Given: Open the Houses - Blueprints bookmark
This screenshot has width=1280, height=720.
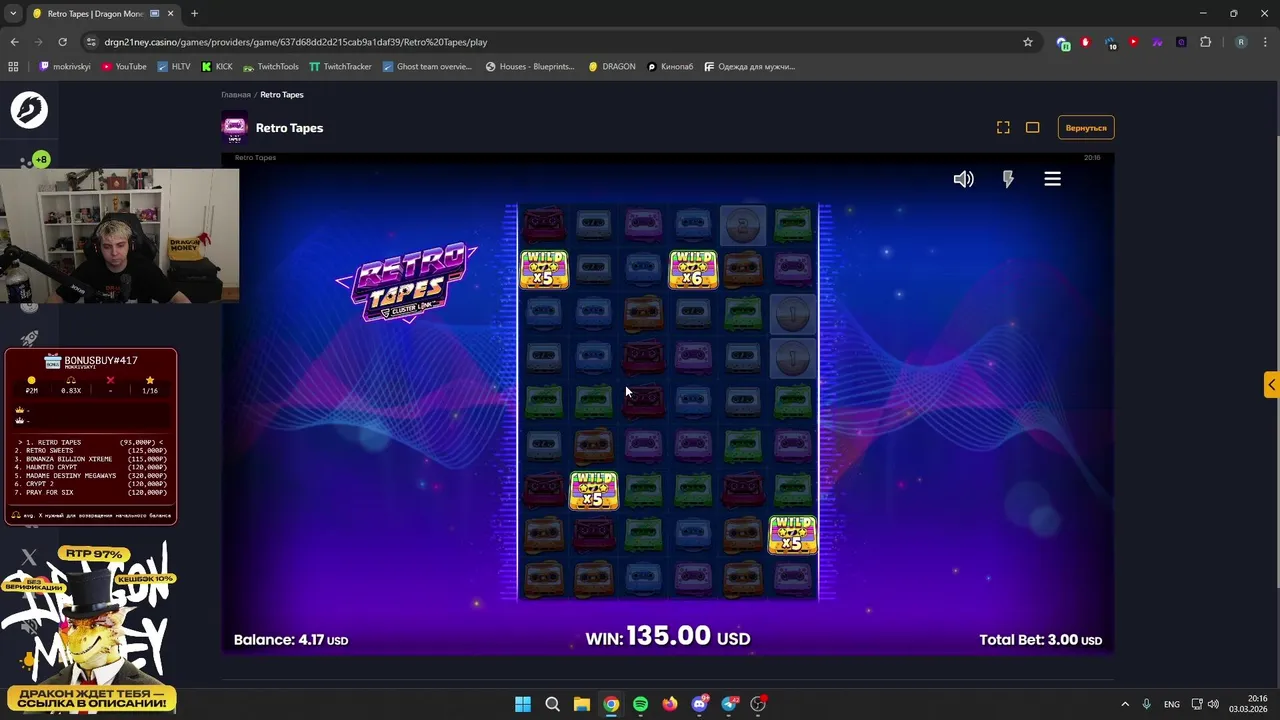Looking at the screenshot, I should 530,66.
